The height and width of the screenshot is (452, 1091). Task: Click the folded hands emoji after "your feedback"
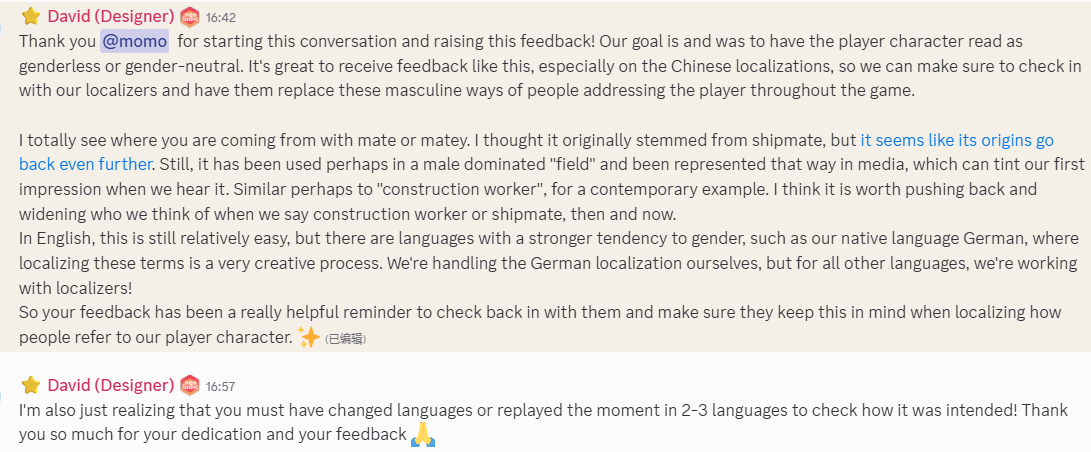coord(424,435)
